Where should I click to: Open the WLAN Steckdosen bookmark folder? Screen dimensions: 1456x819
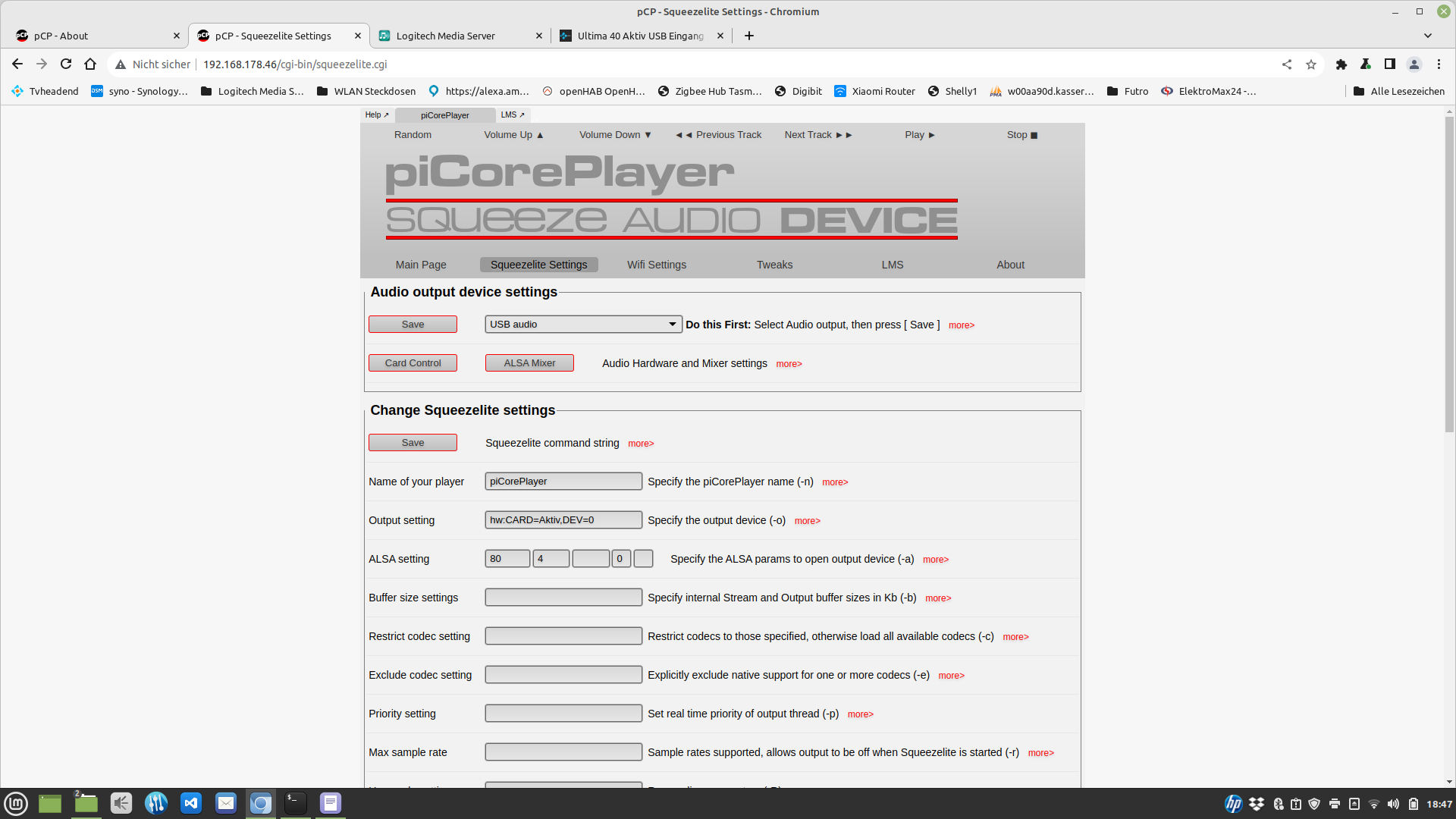pos(366,91)
